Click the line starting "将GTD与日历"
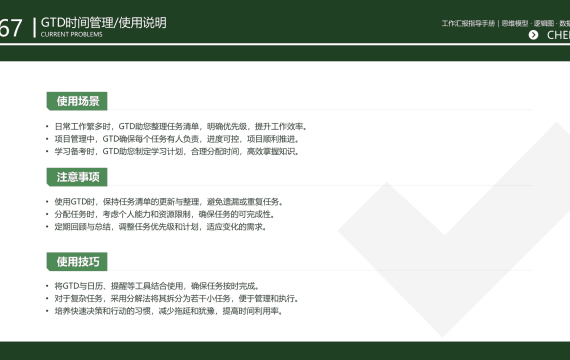The width and height of the screenshot is (570, 360). click(157, 286)
